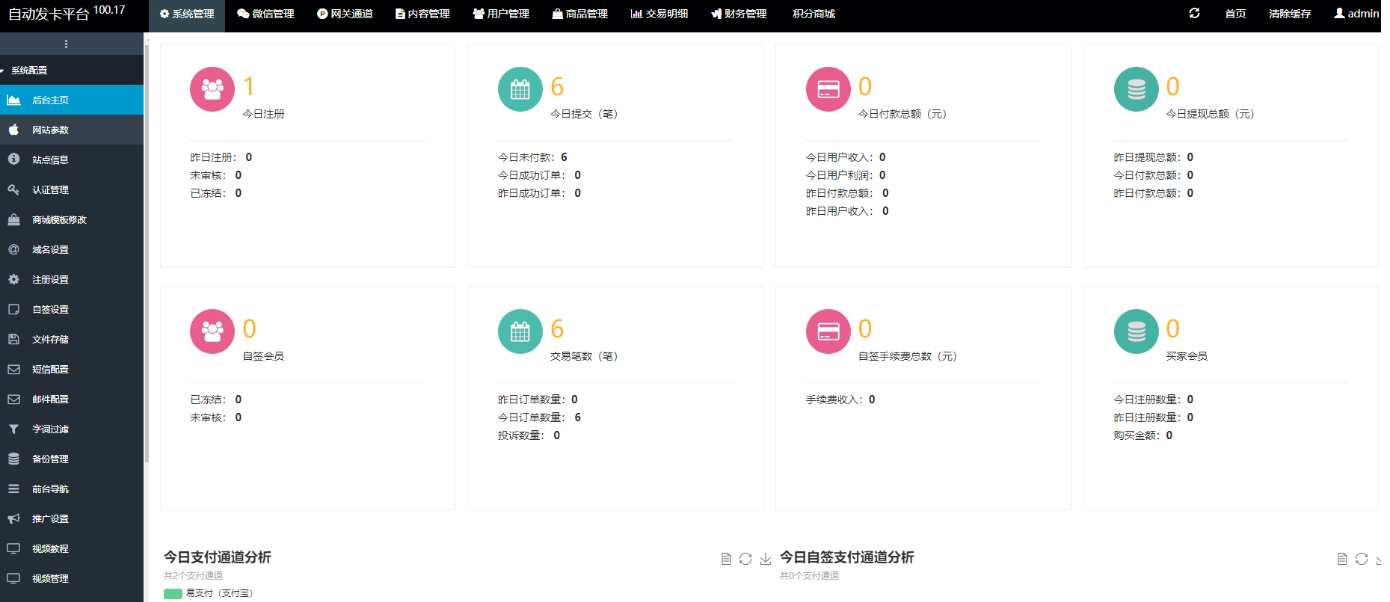Click the note icon for 自签设置
The image size is (1390, 602).
(14, 310)
